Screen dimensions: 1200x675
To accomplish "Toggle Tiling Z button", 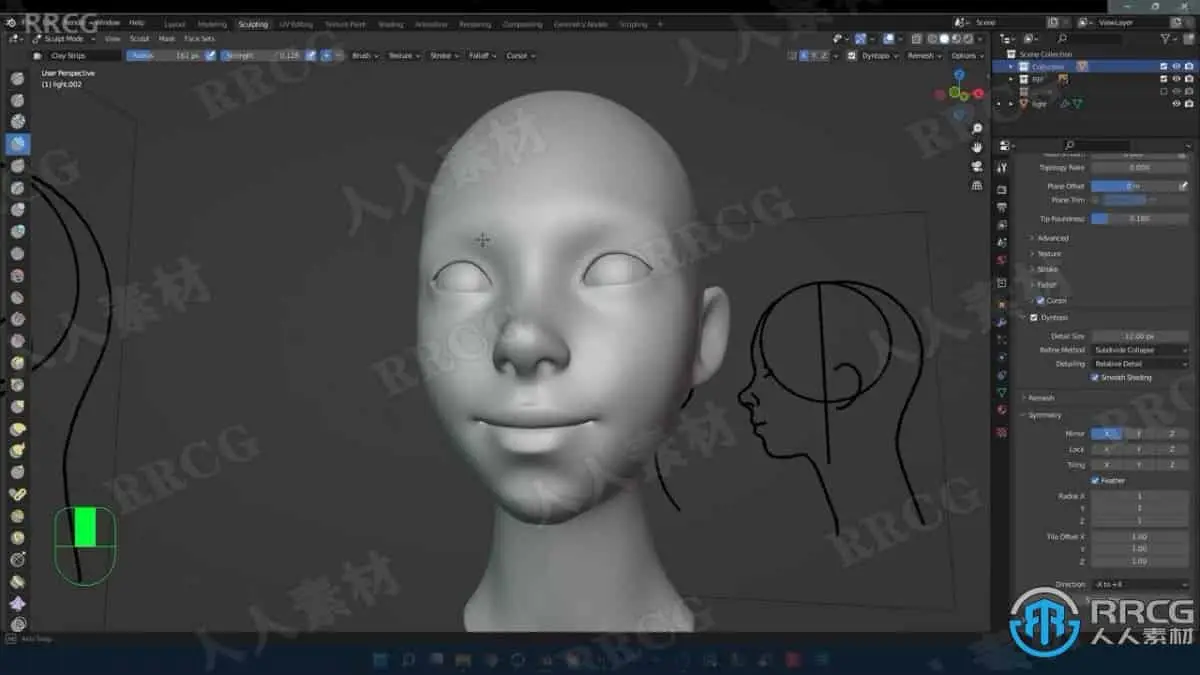I will (1172, 465).
